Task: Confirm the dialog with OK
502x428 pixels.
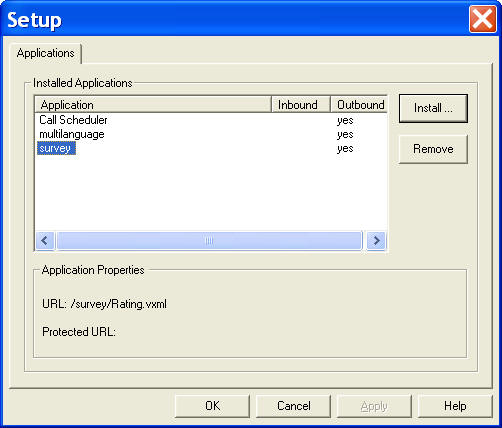Action: pos(212,406)
